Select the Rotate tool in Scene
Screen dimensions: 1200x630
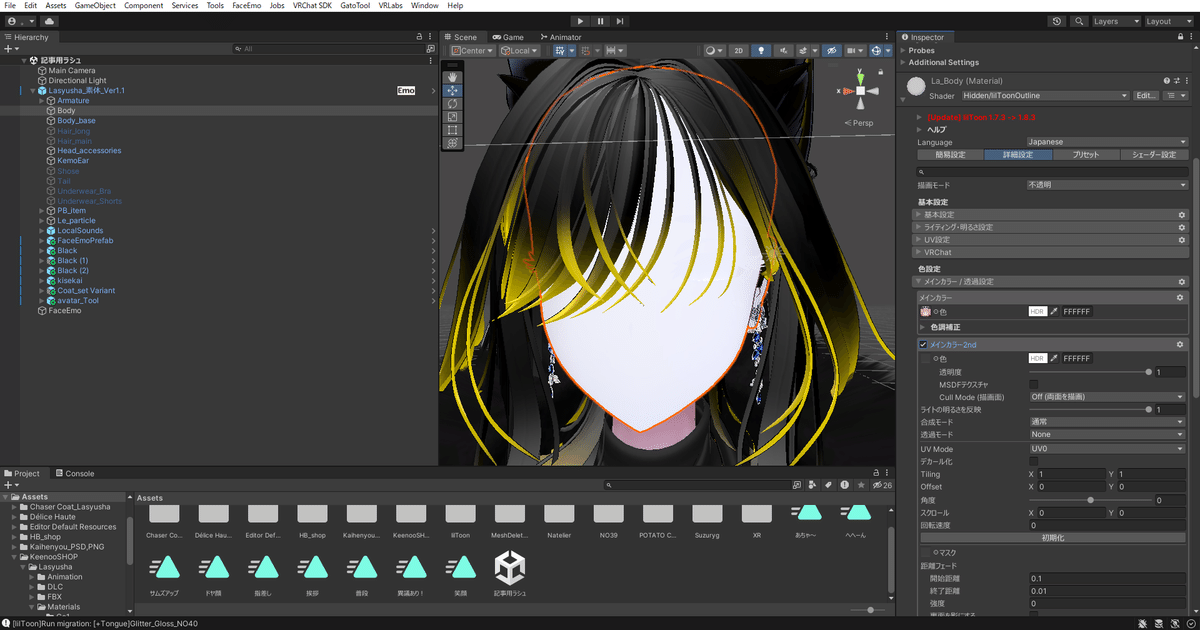452,103
